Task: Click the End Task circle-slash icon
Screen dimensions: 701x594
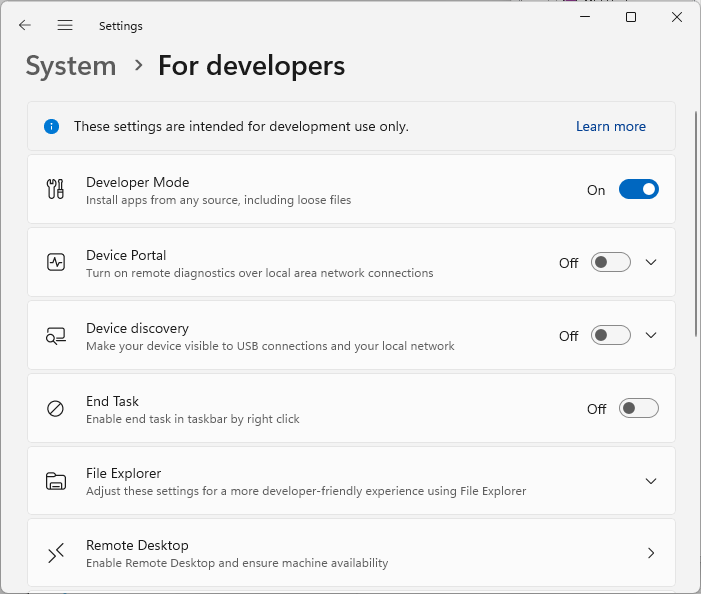Action: pos(56,408)
